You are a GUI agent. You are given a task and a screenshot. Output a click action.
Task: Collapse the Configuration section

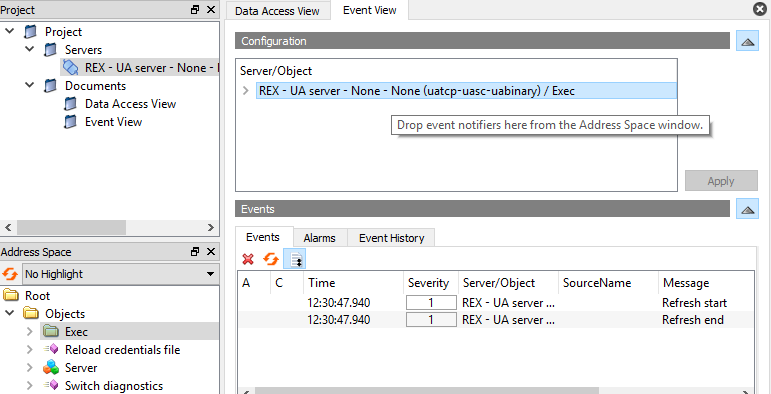tap(747, 41)
